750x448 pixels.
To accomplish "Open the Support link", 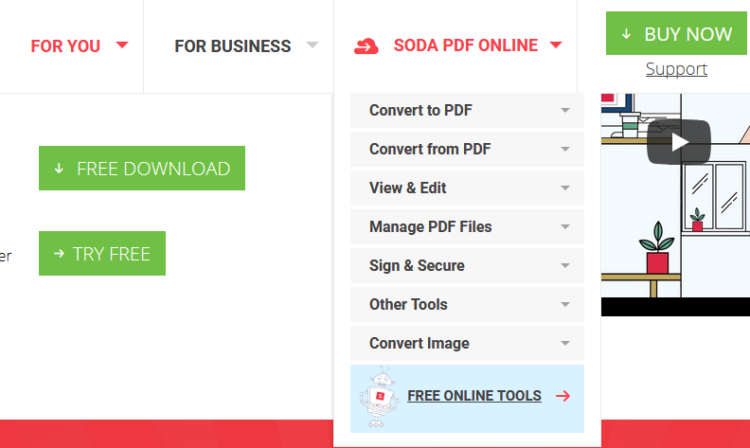I will [x=676, y=69].
